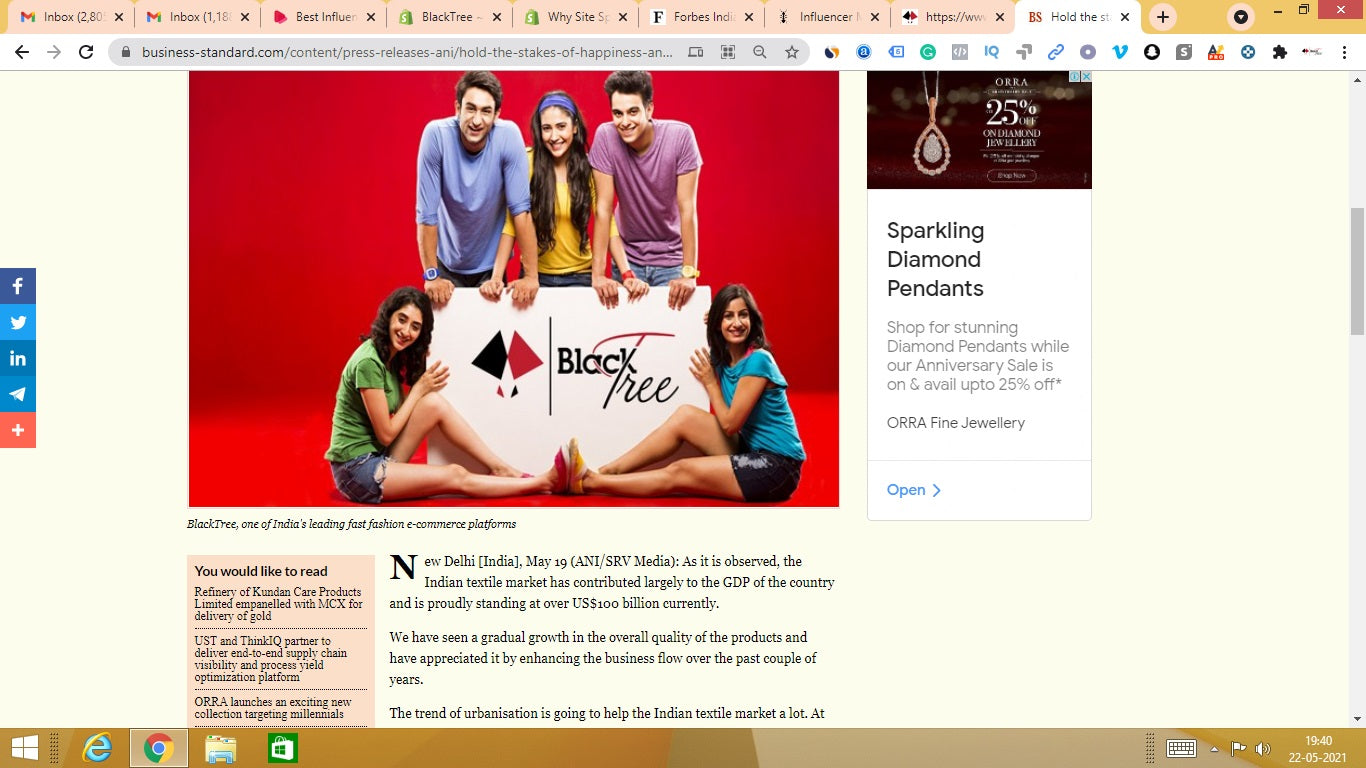Screen dimensions: 1366x768
Task: Click the Open link in ORRA ad
Action: pos(914,490)
